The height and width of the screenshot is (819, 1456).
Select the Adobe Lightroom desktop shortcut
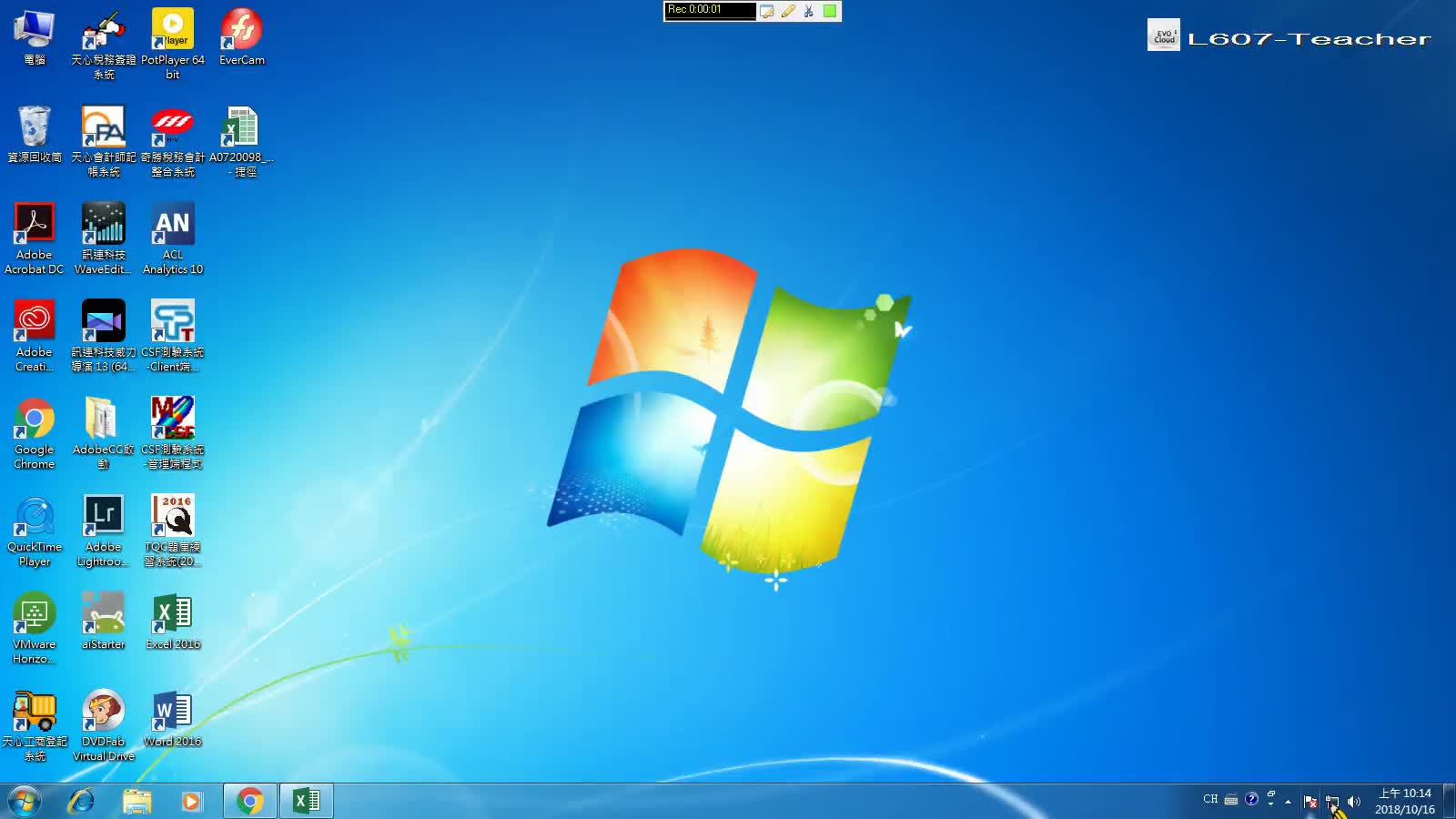(104, 531)
